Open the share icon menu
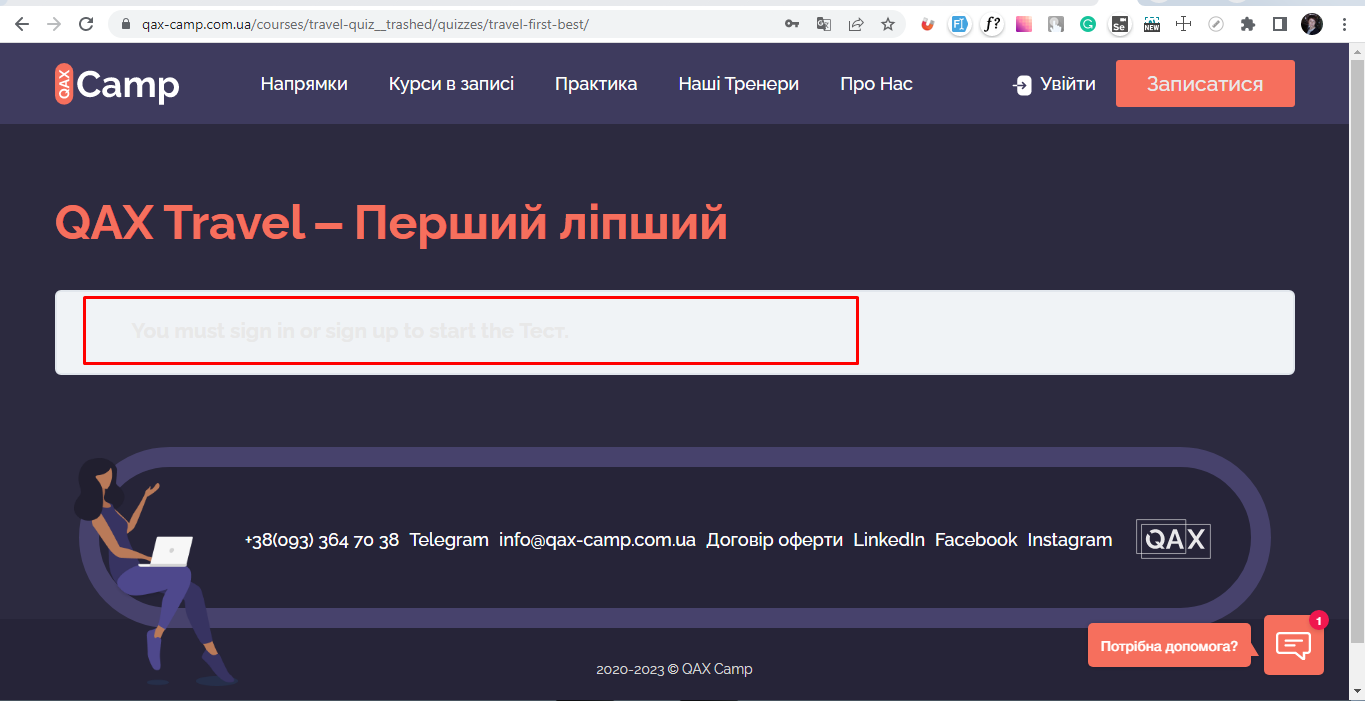Image resolution: width=1365 pixels, height=701 pixels. [x=856, y=23]
